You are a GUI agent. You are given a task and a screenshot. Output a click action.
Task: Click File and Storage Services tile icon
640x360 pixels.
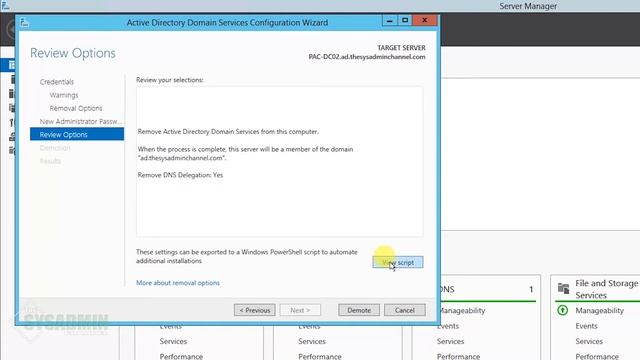pyautogui.click(x=563, y=289)
